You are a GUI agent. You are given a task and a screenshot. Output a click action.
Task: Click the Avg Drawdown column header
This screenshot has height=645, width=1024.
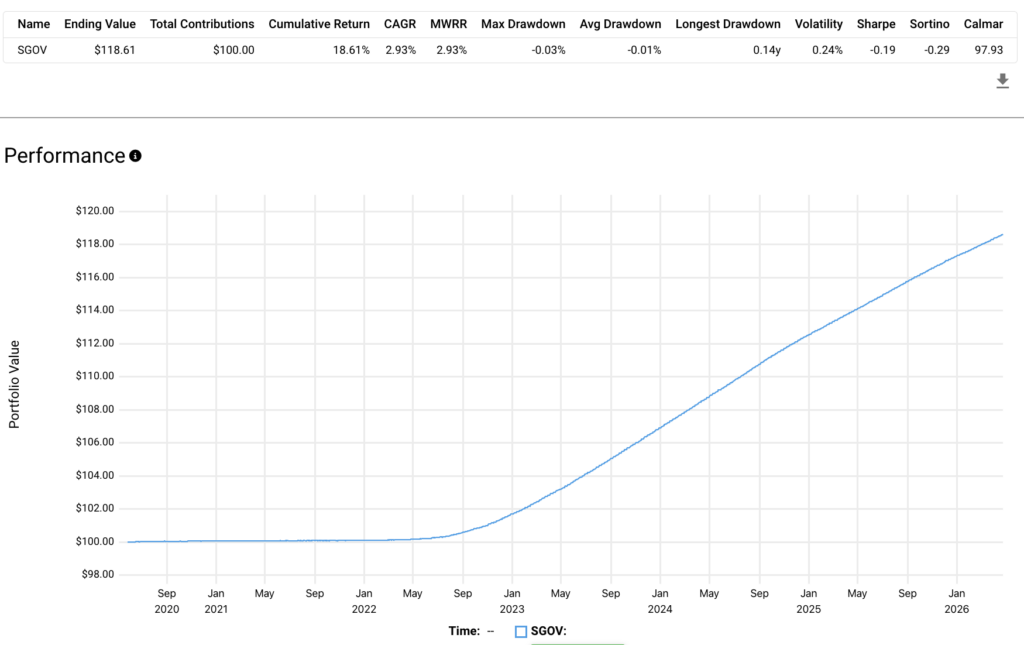620,24
